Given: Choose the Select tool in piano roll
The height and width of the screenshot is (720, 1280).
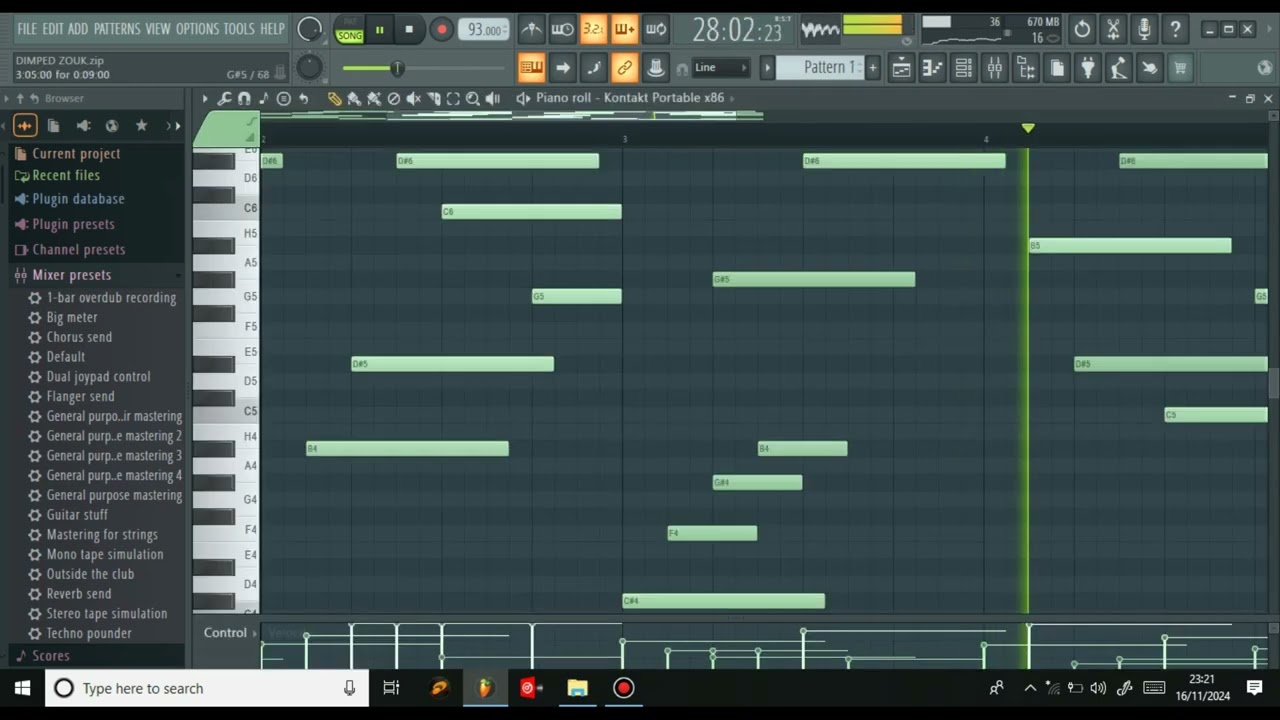Looking at the screenshot, I should tap(453, 98).
